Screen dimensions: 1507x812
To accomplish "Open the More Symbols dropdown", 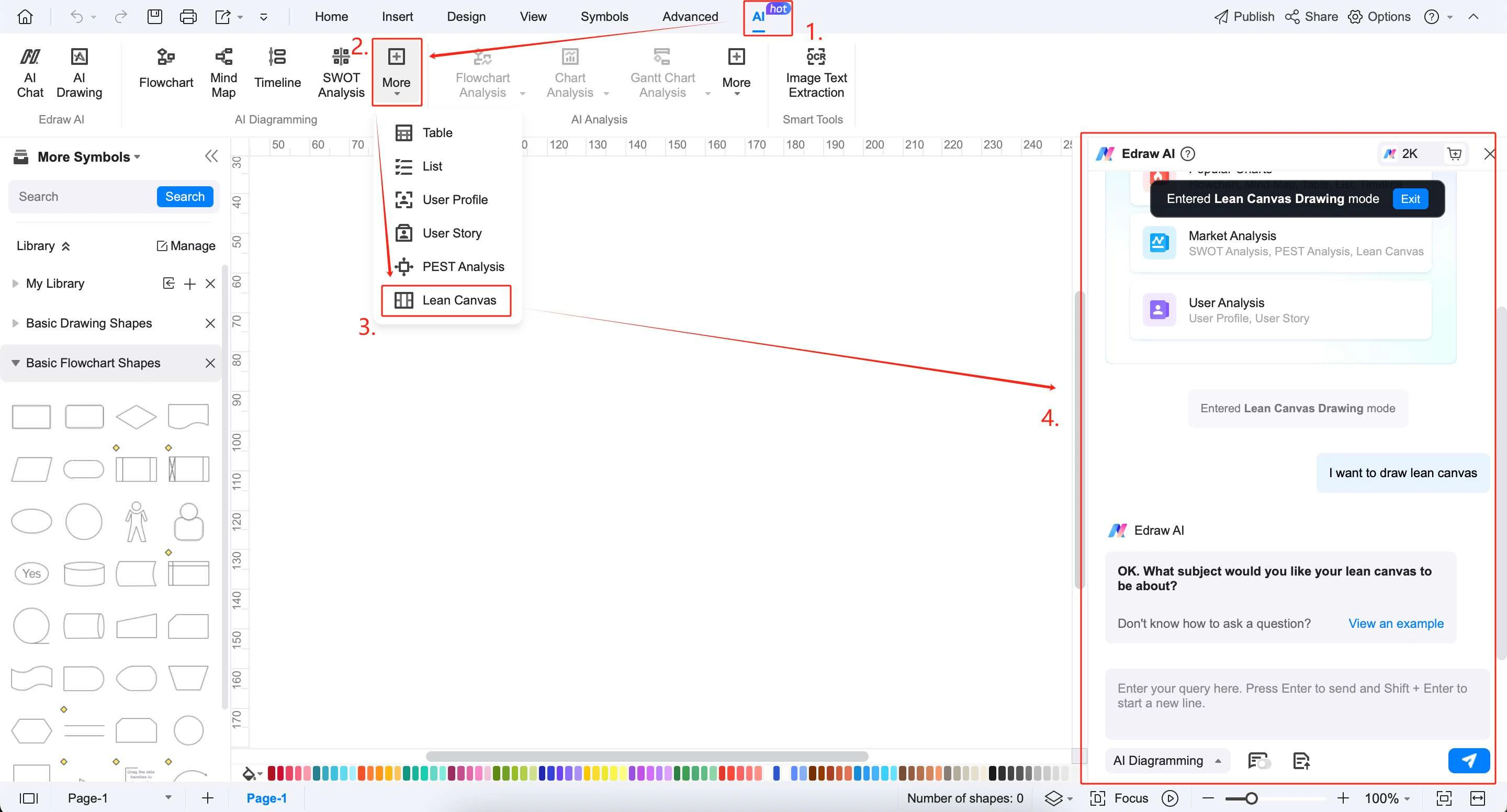I will click(88, 157).
